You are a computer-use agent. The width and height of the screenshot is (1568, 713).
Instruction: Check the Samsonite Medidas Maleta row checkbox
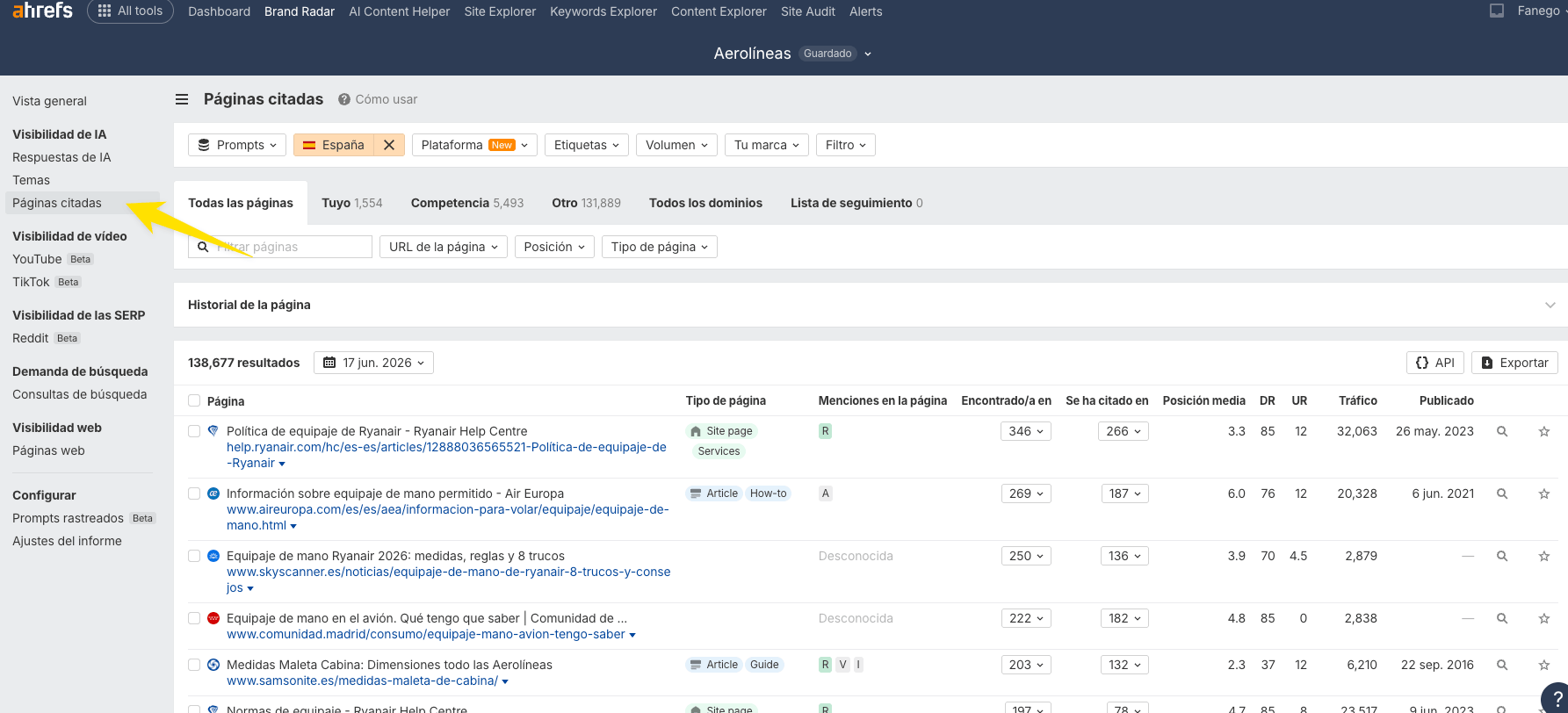(x=194, y=665)
